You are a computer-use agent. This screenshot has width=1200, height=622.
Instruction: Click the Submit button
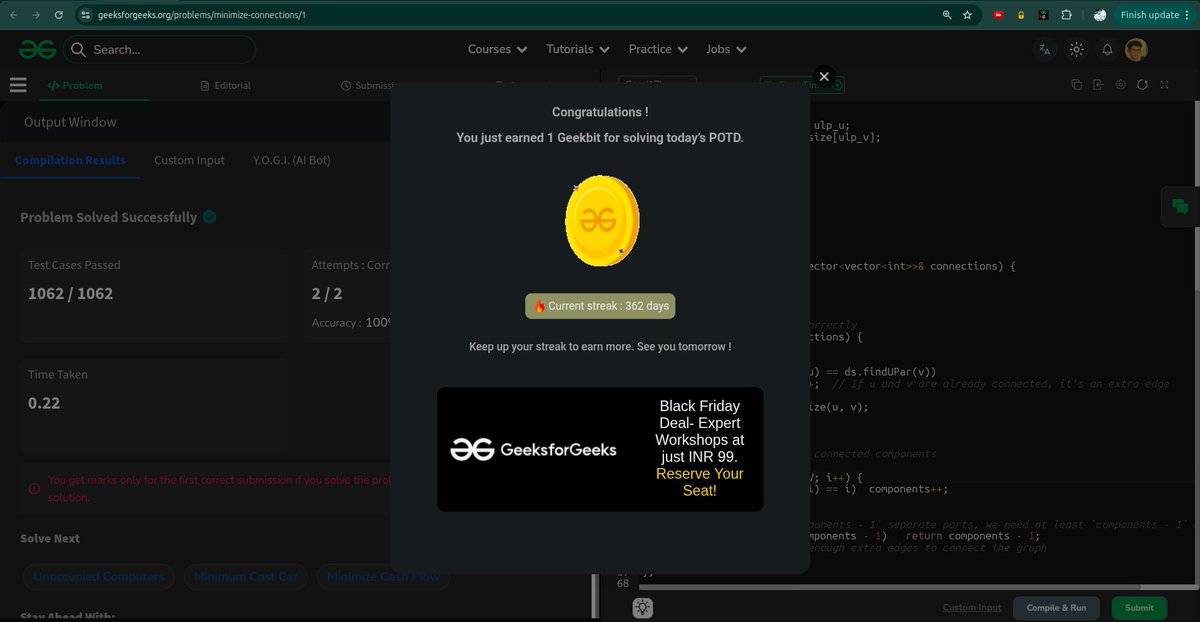coord(1139,607)
